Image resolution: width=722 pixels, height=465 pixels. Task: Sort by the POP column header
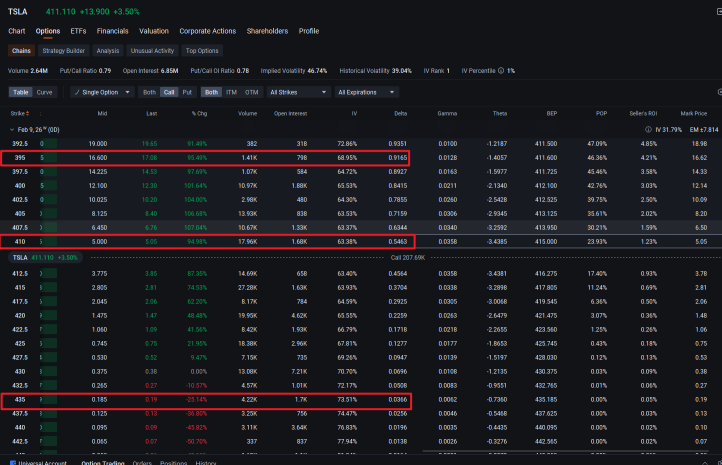601,114
